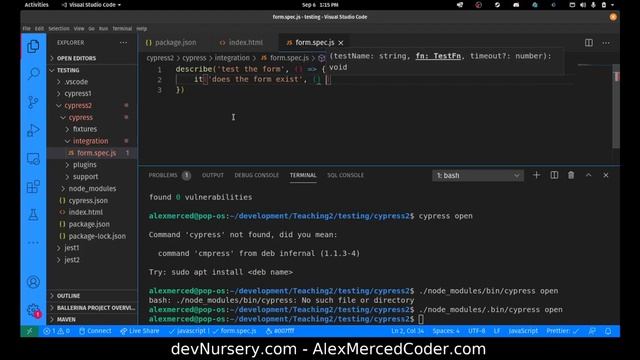The height and width of the screenshot is (360, 640).
Task: Switch to the SQL CONSOLE tab
Action: pyautogui.click(x=345, y=175)
